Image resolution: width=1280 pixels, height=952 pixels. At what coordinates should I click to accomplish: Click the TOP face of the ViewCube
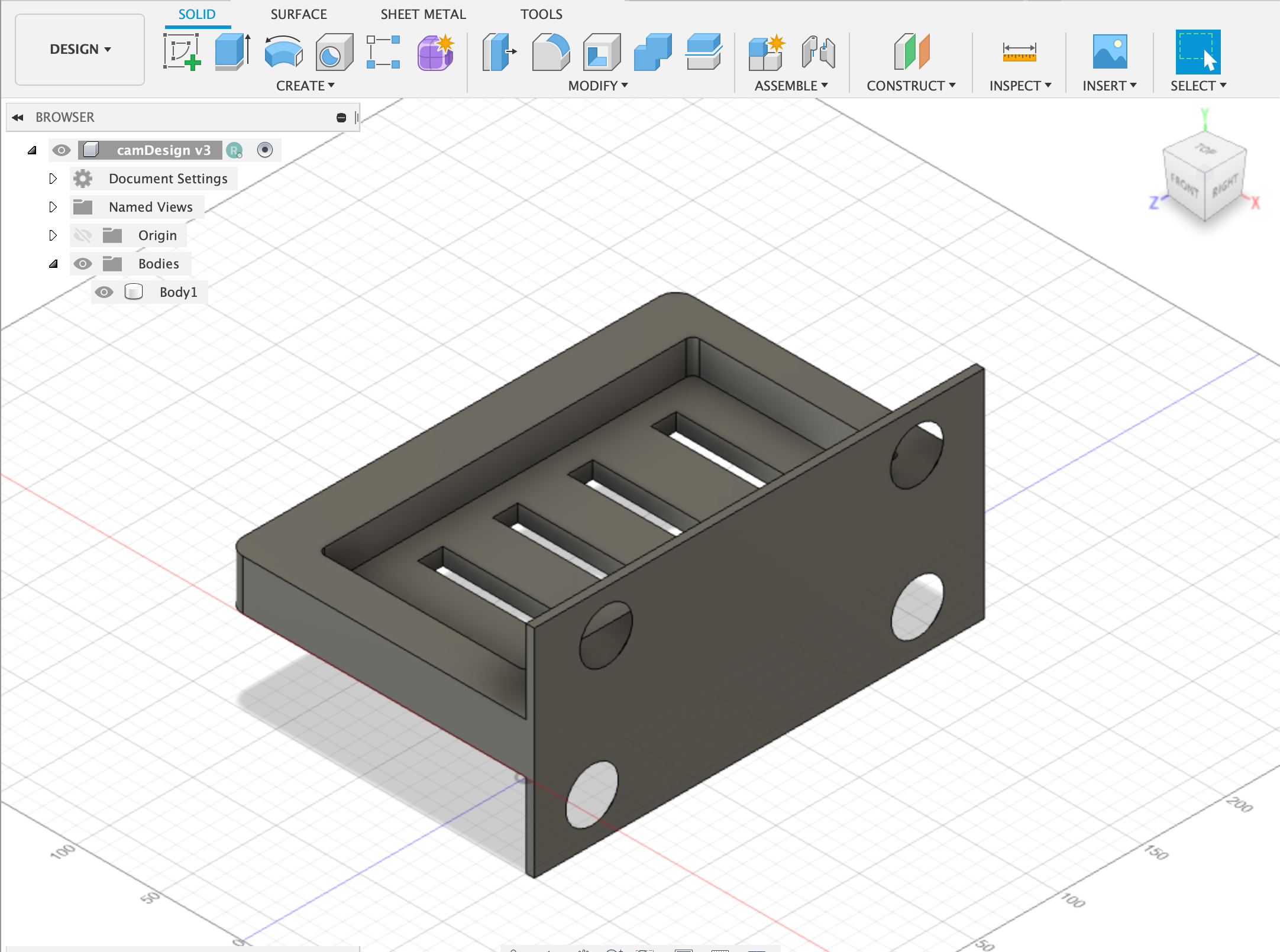point(1204,150)
